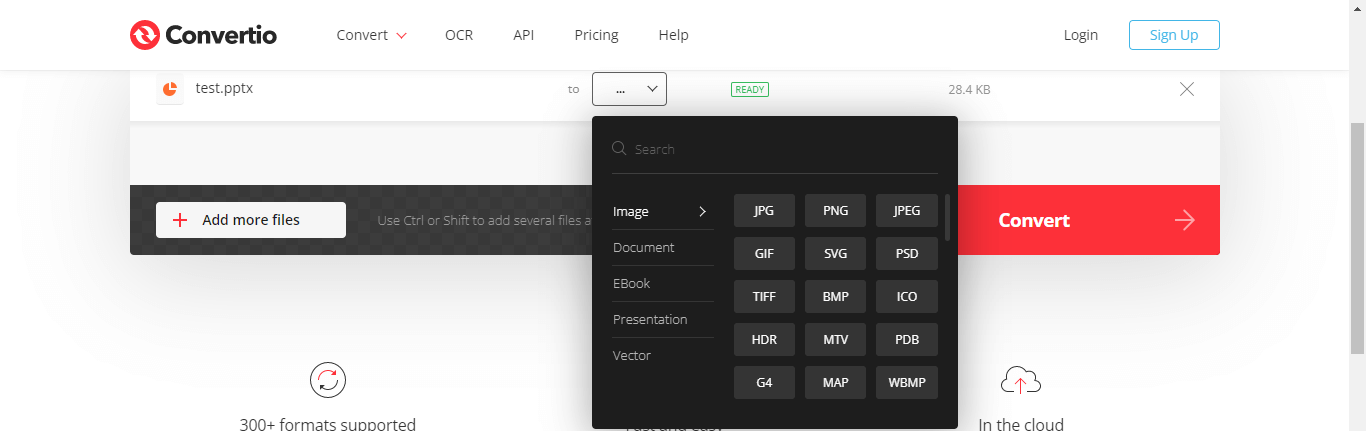Image resolution: width=1366 pixels, height=431 pixels.
Task: Open the output format dropdown for test.pptx
Action: point(629,89)
